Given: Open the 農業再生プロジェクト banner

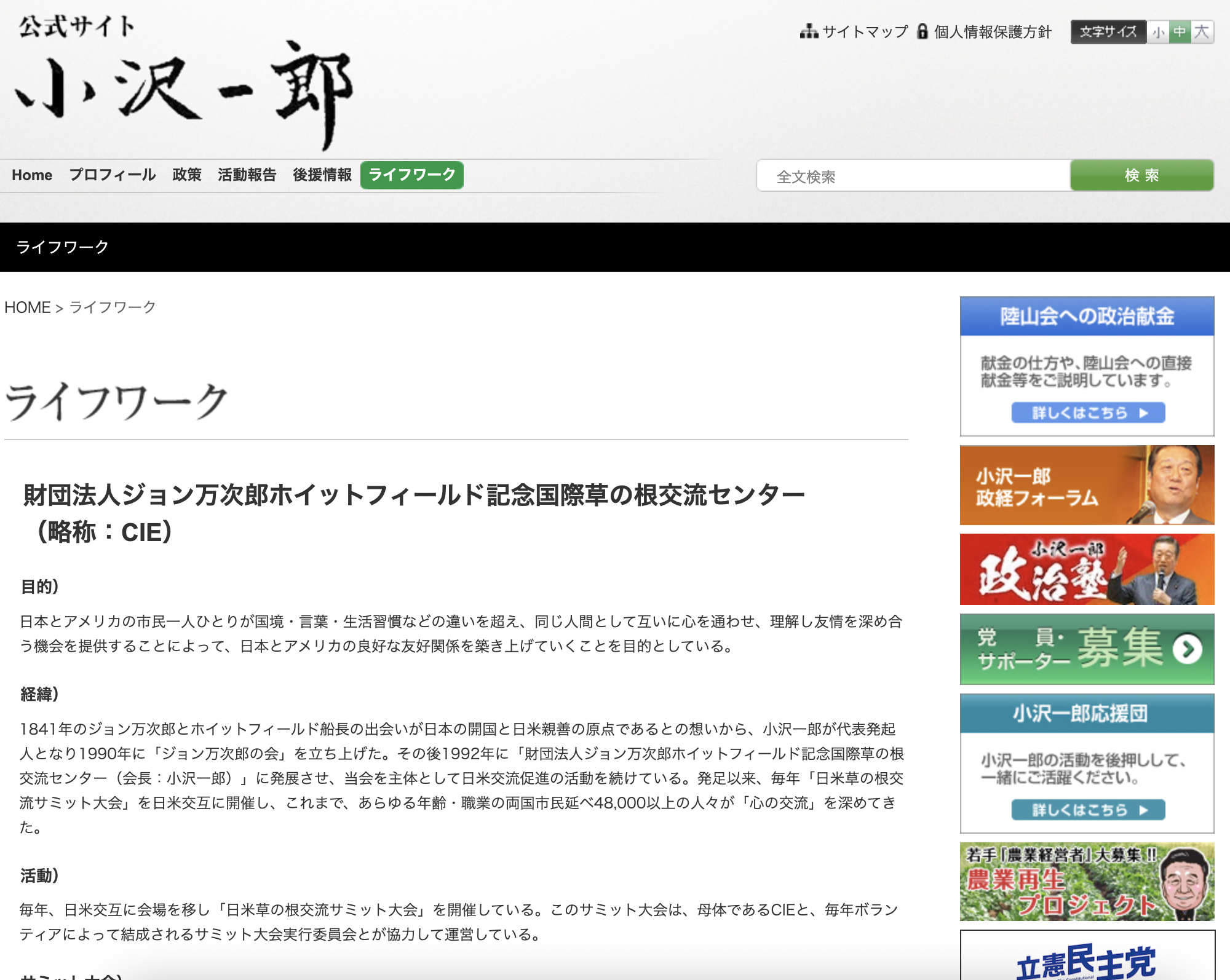Looking at the screenshot, I should tap(1087, 882).
